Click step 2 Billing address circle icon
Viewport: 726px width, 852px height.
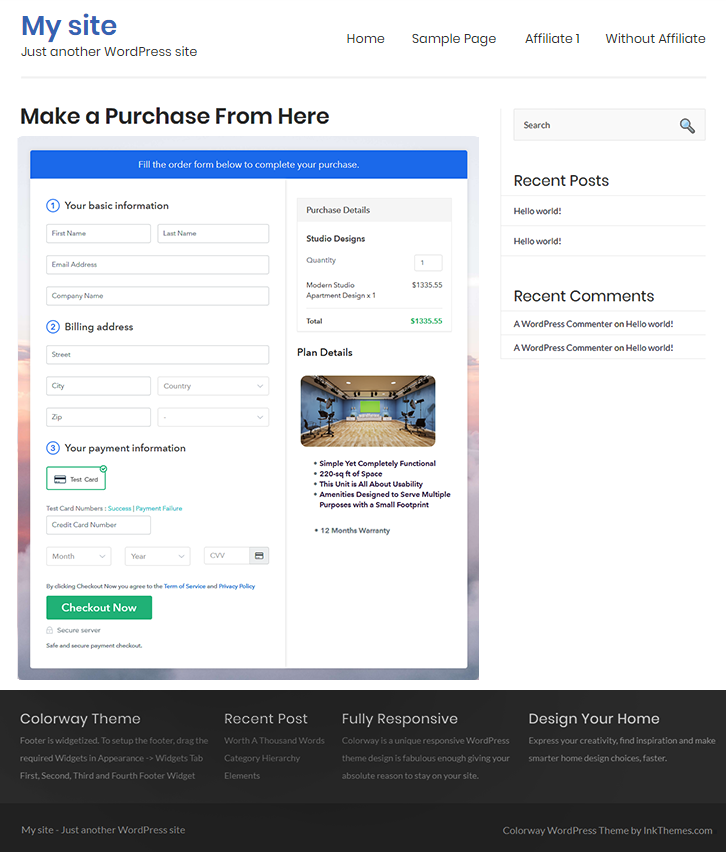point(53,327)
